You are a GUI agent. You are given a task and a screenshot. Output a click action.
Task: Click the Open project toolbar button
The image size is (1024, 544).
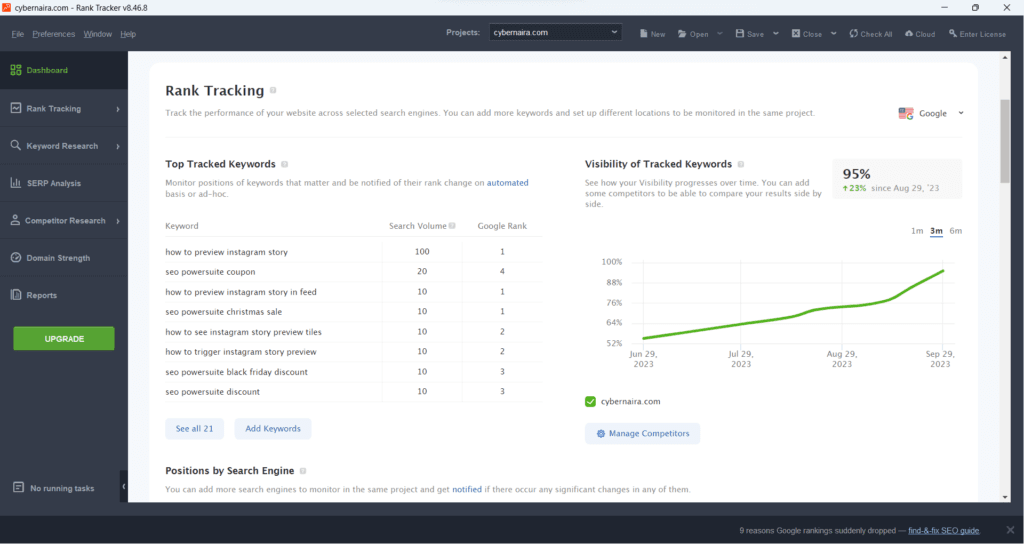pos(693,34)
